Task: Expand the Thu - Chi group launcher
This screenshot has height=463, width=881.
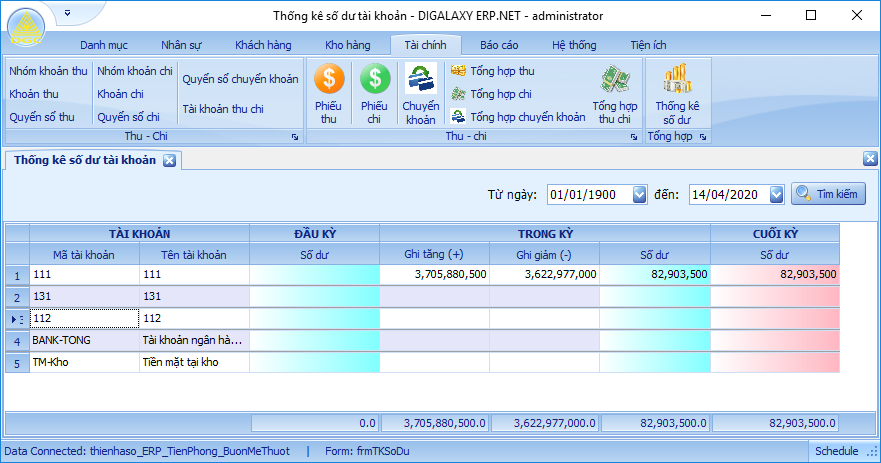Action: 294,136
